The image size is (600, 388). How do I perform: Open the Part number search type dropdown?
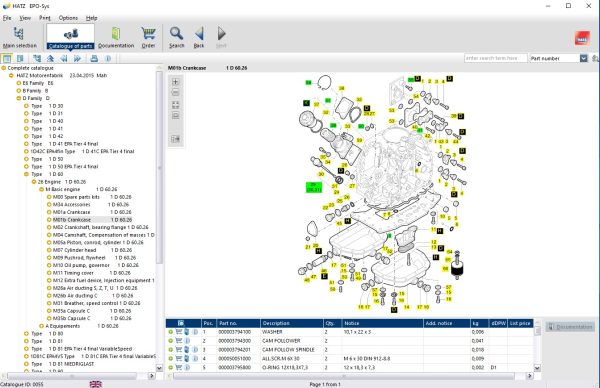point(583,58)
